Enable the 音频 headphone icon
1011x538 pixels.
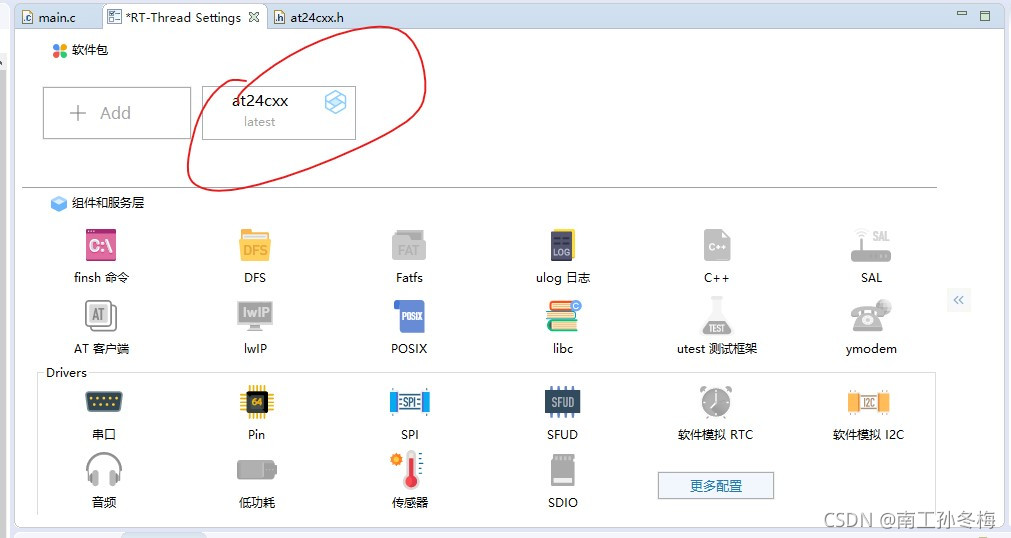click(x=104, y=470)
